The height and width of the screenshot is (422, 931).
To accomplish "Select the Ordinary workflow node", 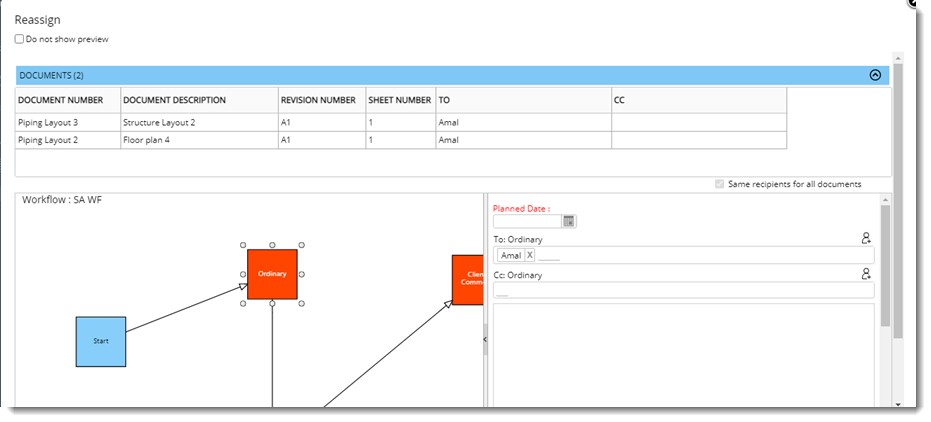I will coord(272,274).
